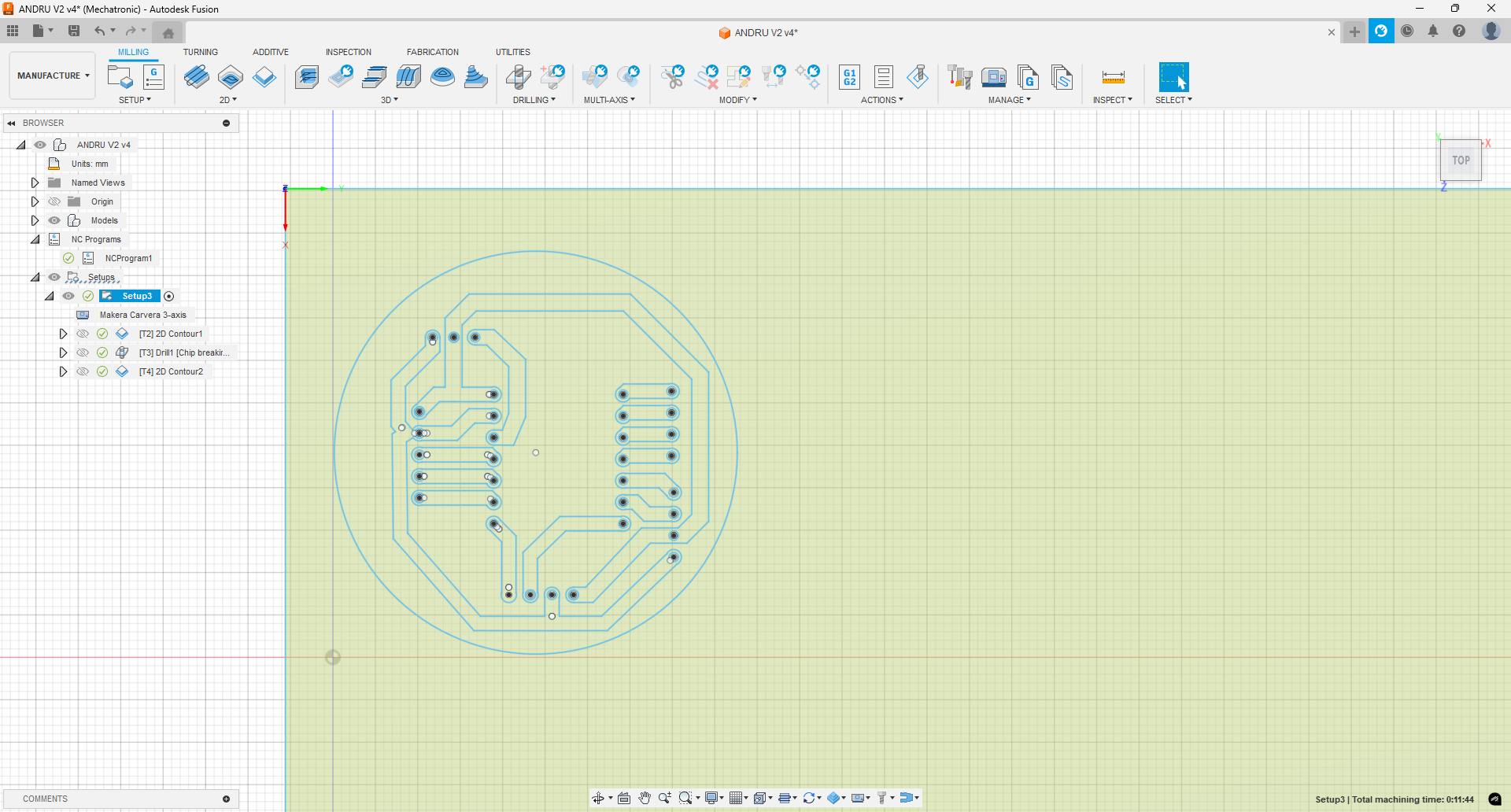Image resolution: width=1511 pixels, height=812 pixels.
Task: Toggle visibility of ANDRU V2 v4 root
Action: (x=40, y=145)
